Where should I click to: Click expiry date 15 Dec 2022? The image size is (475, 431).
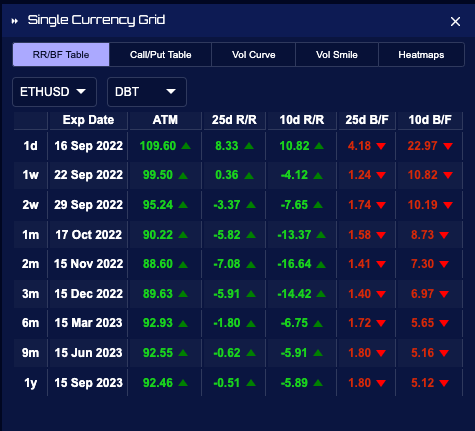(88, 294)
